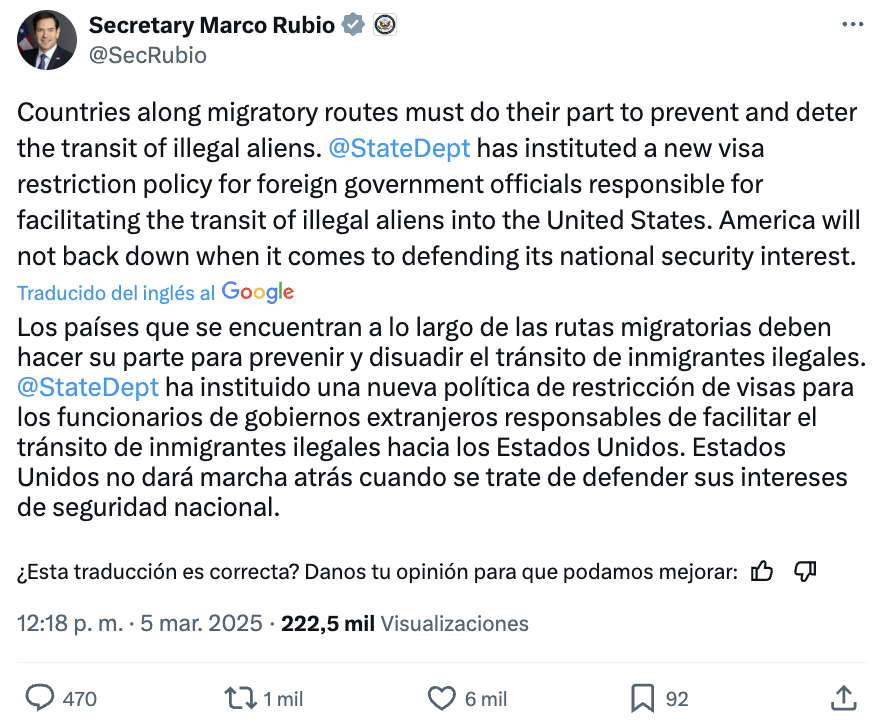Open @StateDept mention in English text
This screenshot has width=887, height=722.
399,148
